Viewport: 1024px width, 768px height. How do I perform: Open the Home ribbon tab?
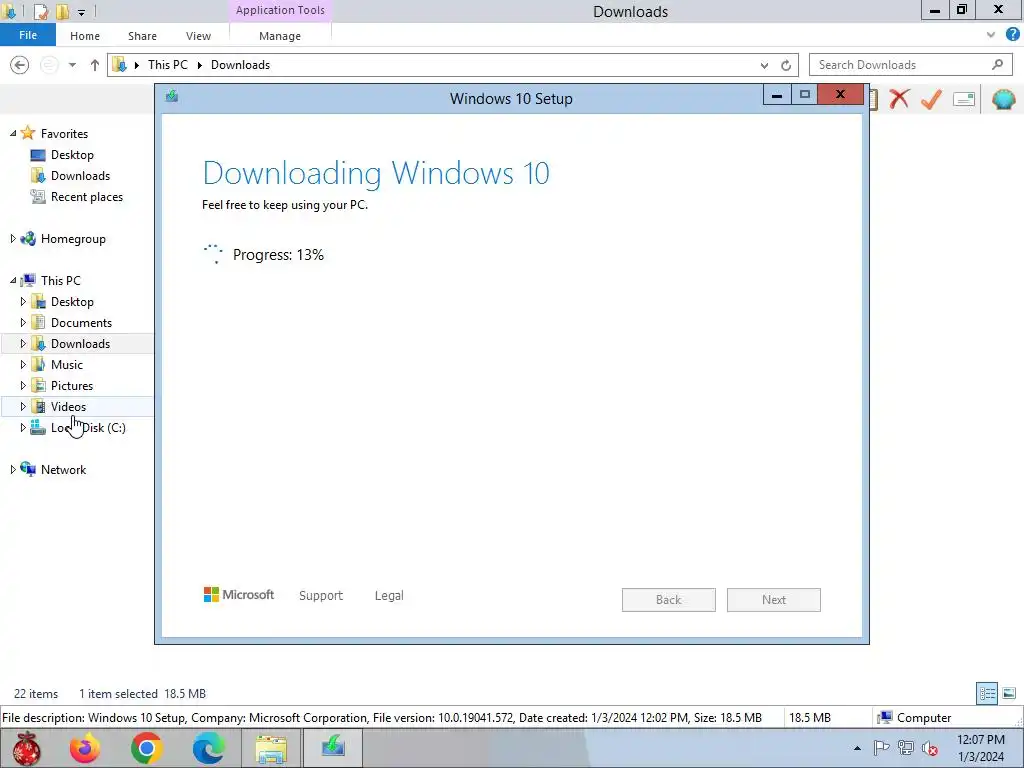point(85,36)
